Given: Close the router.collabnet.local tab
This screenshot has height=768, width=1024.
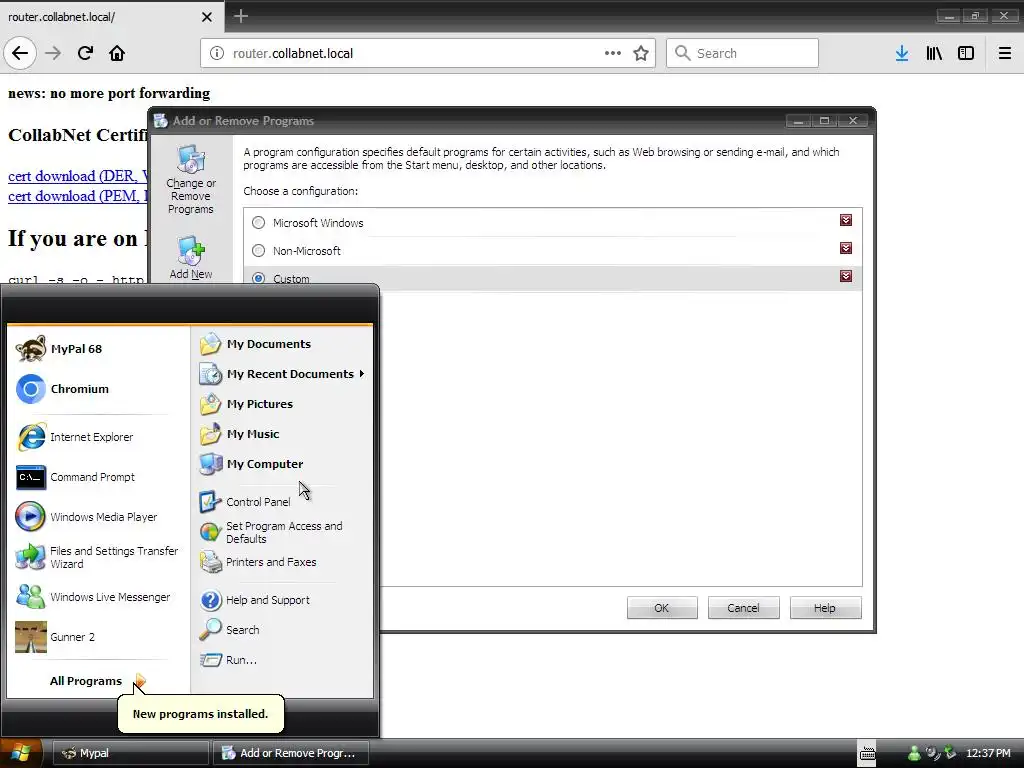Looking at the screenshot, I should (x=206, y=17).
